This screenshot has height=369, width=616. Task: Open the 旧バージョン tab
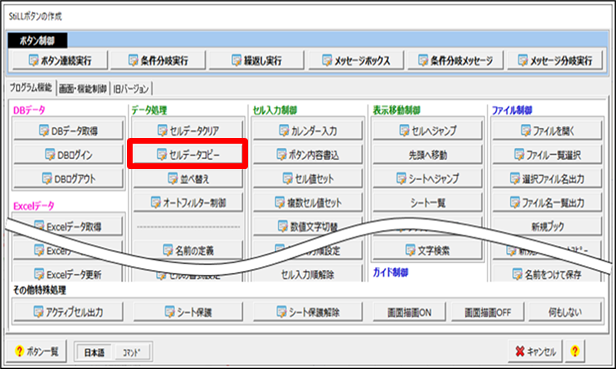pos(131,89)
